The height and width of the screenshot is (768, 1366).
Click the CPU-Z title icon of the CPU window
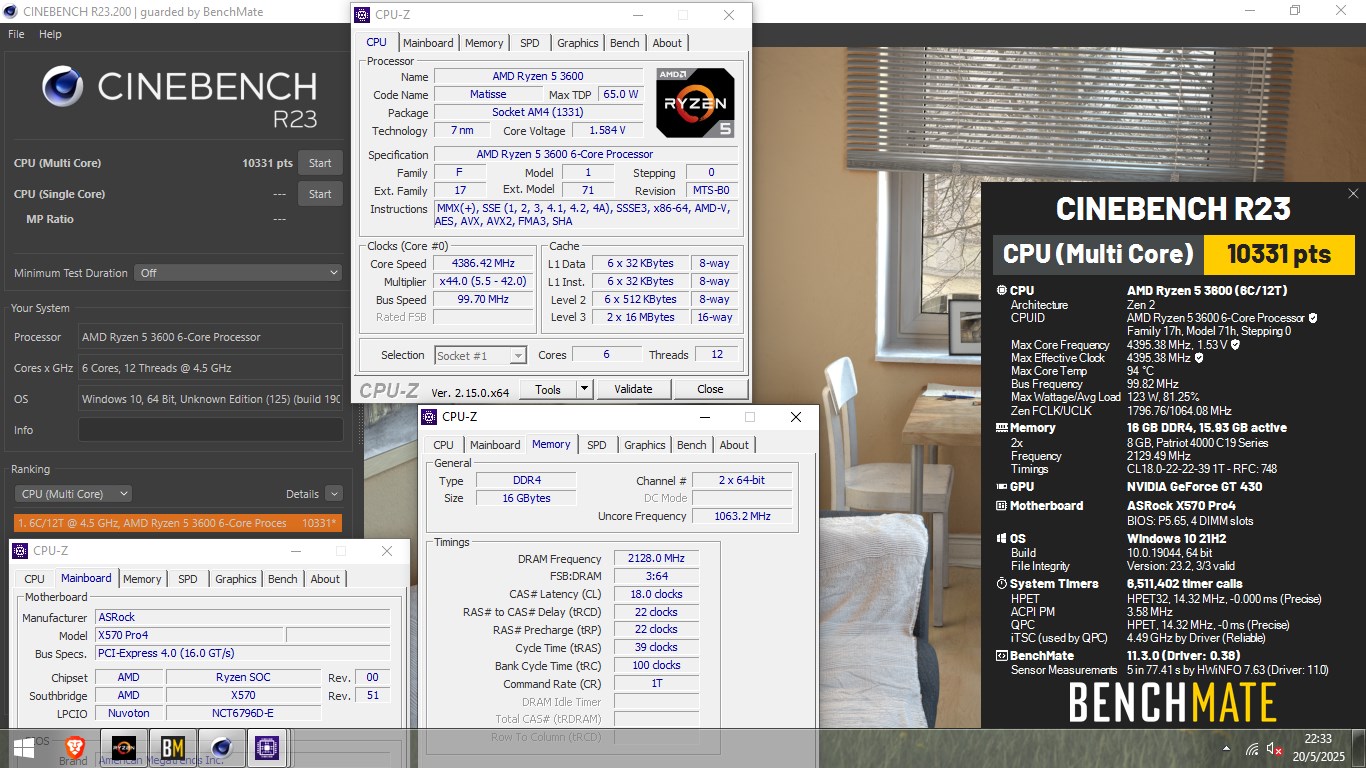pos(362,15)
